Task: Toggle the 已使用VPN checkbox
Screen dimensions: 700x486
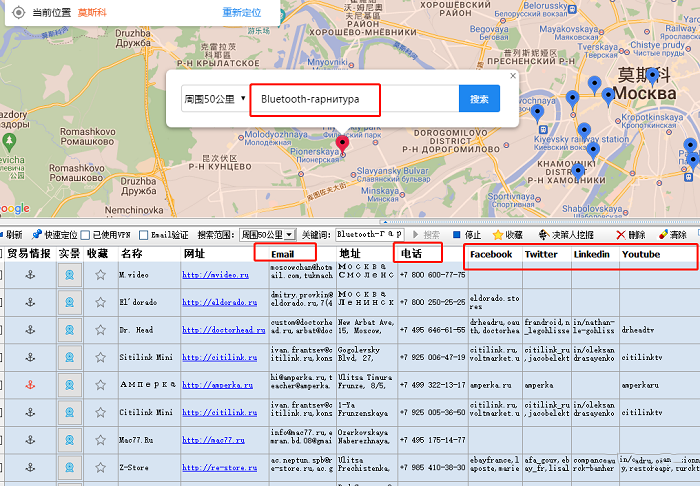Action: point(85,235)
